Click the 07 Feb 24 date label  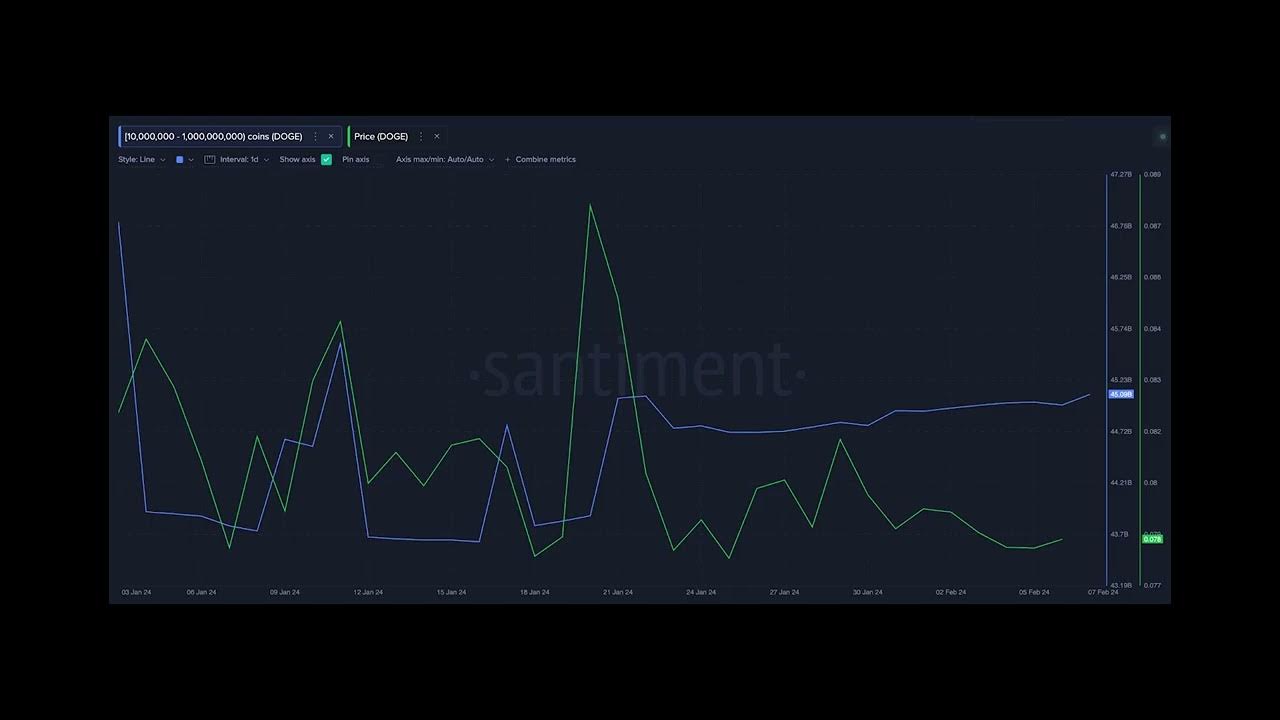pos(1103,592)
